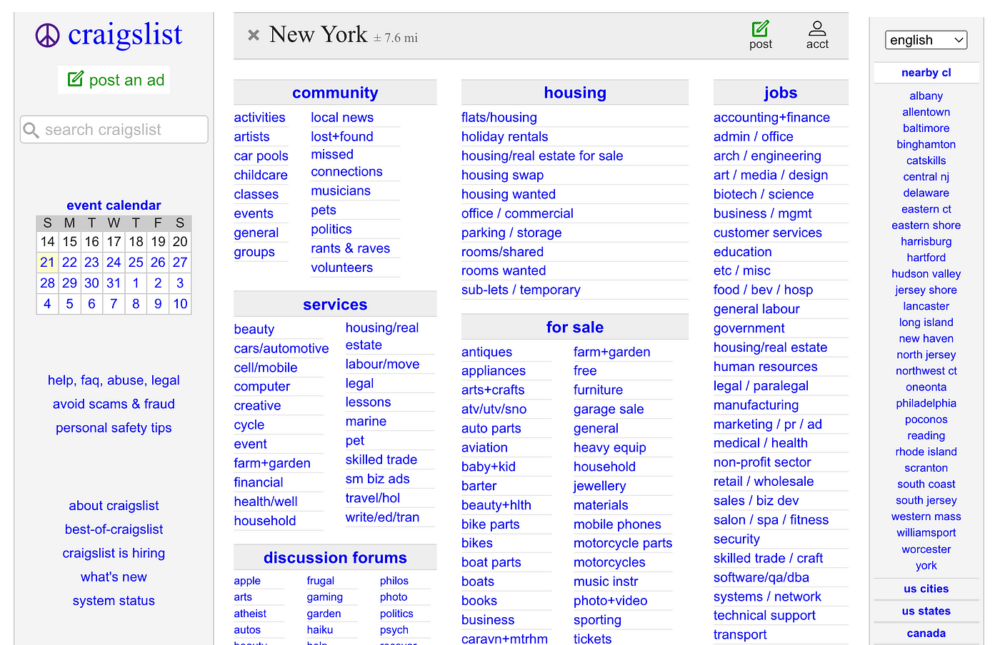Go to philadelphia nearby site
1000x645 pixels.
(x=925, y=403)
